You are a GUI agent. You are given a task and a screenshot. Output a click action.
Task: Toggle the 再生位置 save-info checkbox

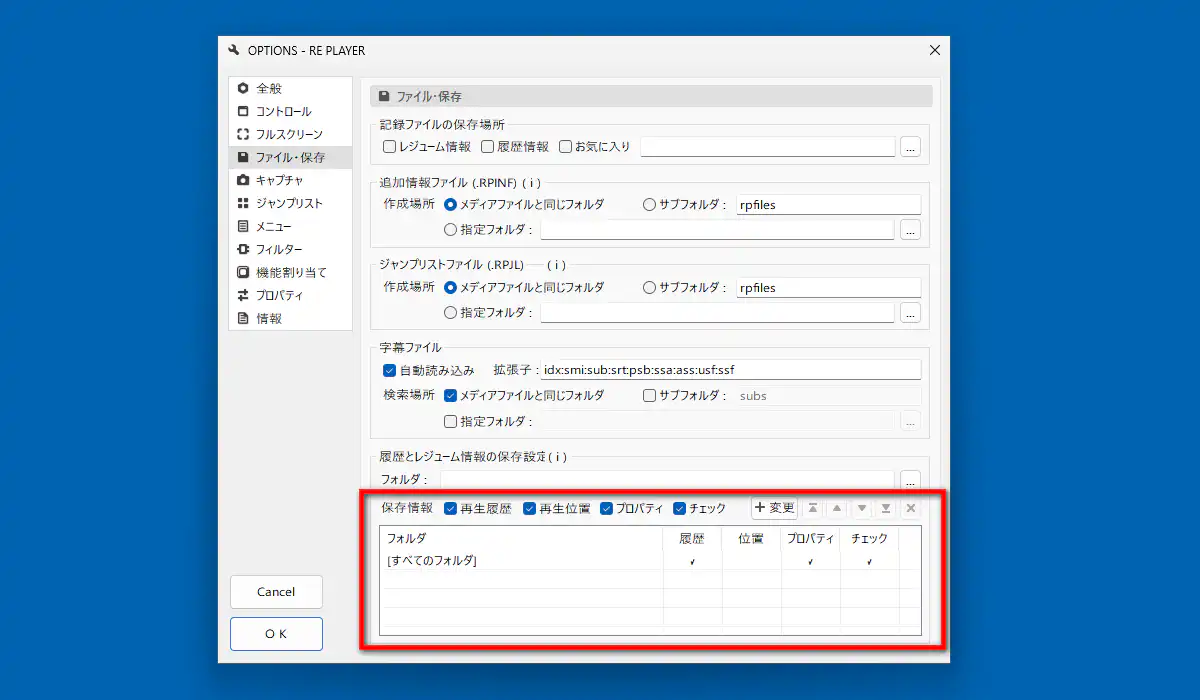530,508
